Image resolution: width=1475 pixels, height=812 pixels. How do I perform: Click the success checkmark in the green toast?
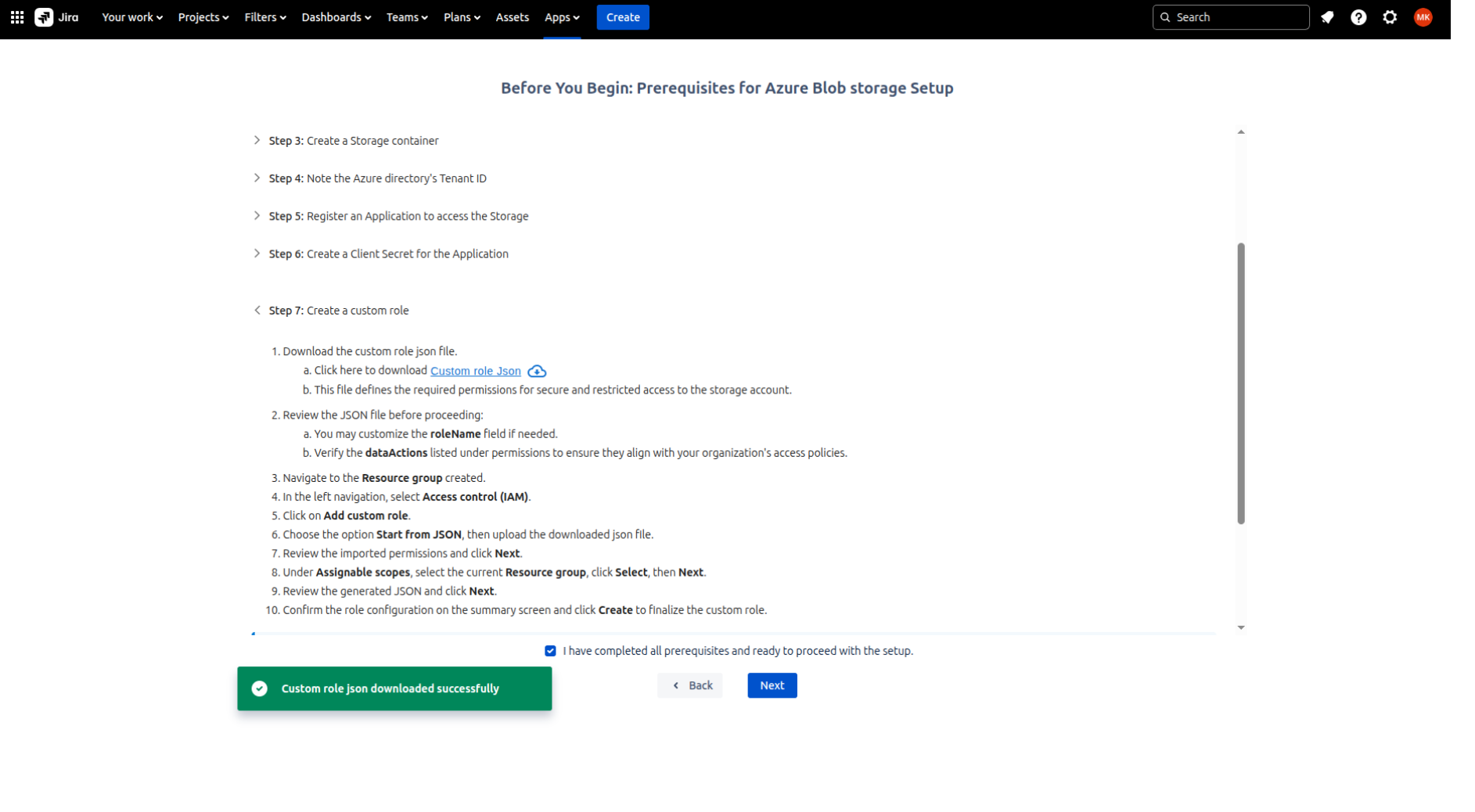pos(259,688)
